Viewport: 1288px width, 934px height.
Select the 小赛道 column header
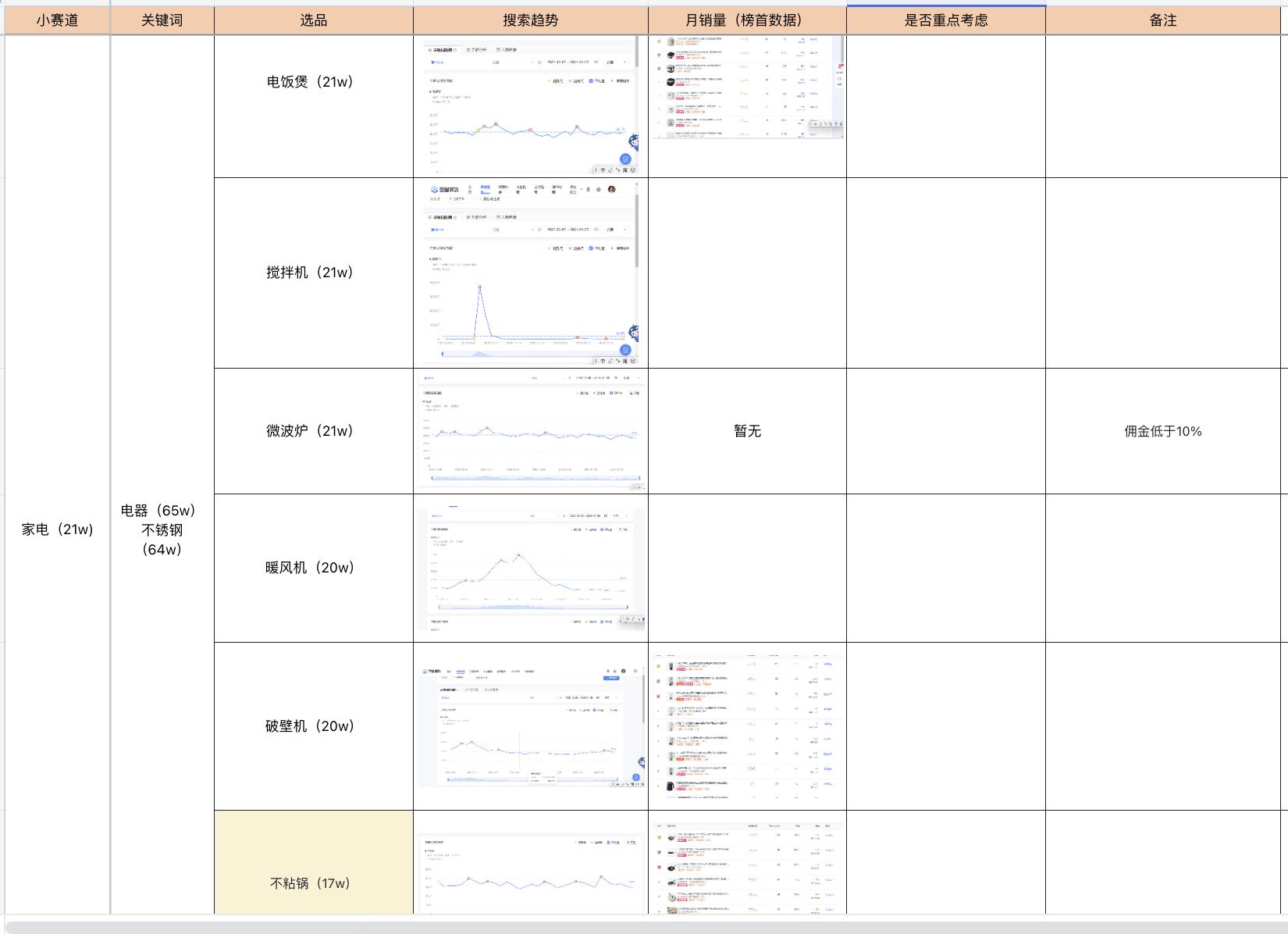(57, 20)
